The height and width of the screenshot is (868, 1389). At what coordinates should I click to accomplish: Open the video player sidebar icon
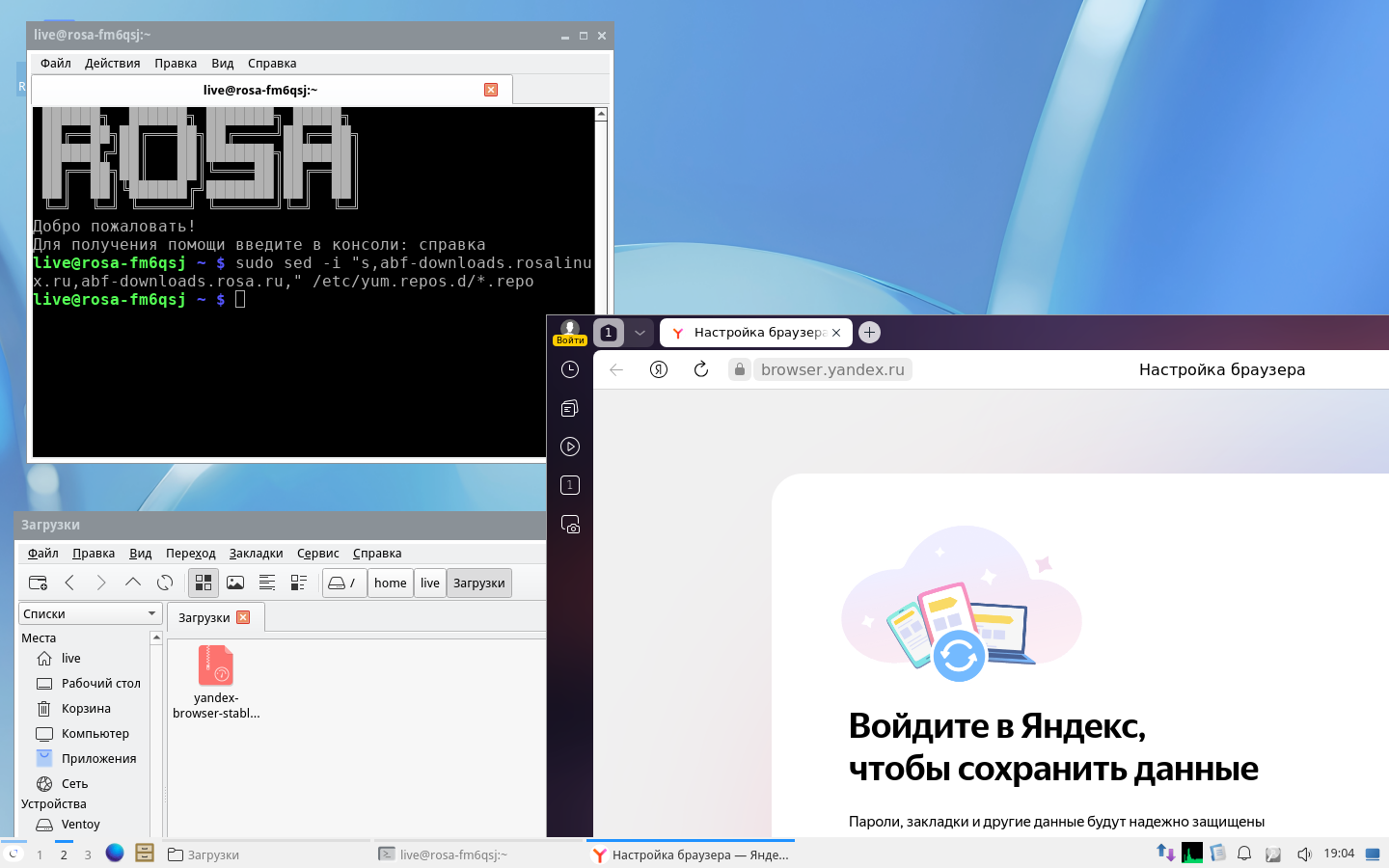pos(570,447)
